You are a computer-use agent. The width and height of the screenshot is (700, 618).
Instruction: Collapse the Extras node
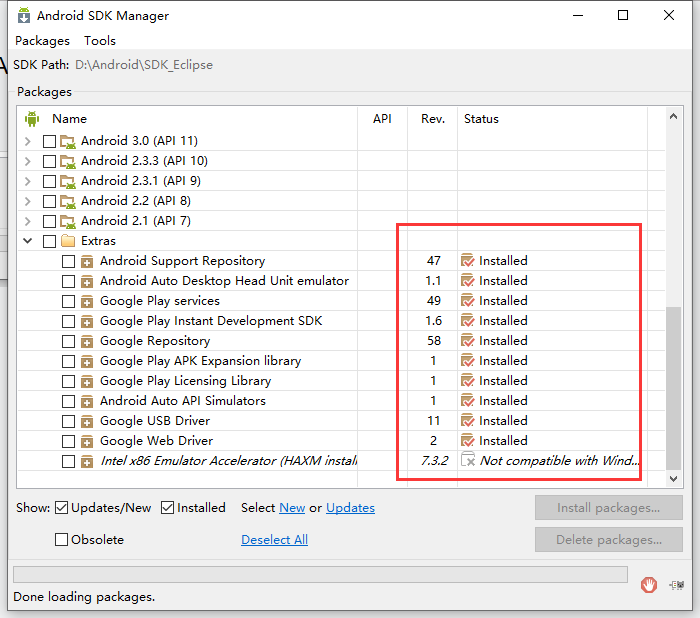[28, 241]
